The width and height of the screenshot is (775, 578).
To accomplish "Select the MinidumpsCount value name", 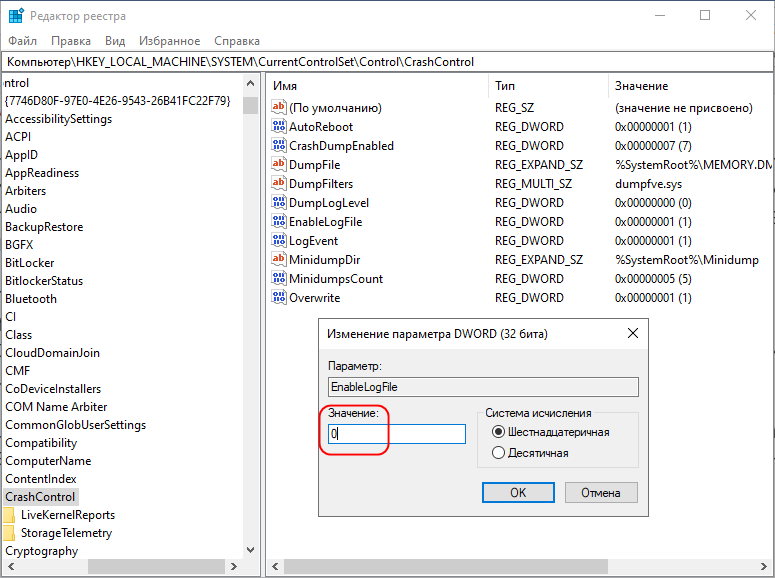I will 336,278.
